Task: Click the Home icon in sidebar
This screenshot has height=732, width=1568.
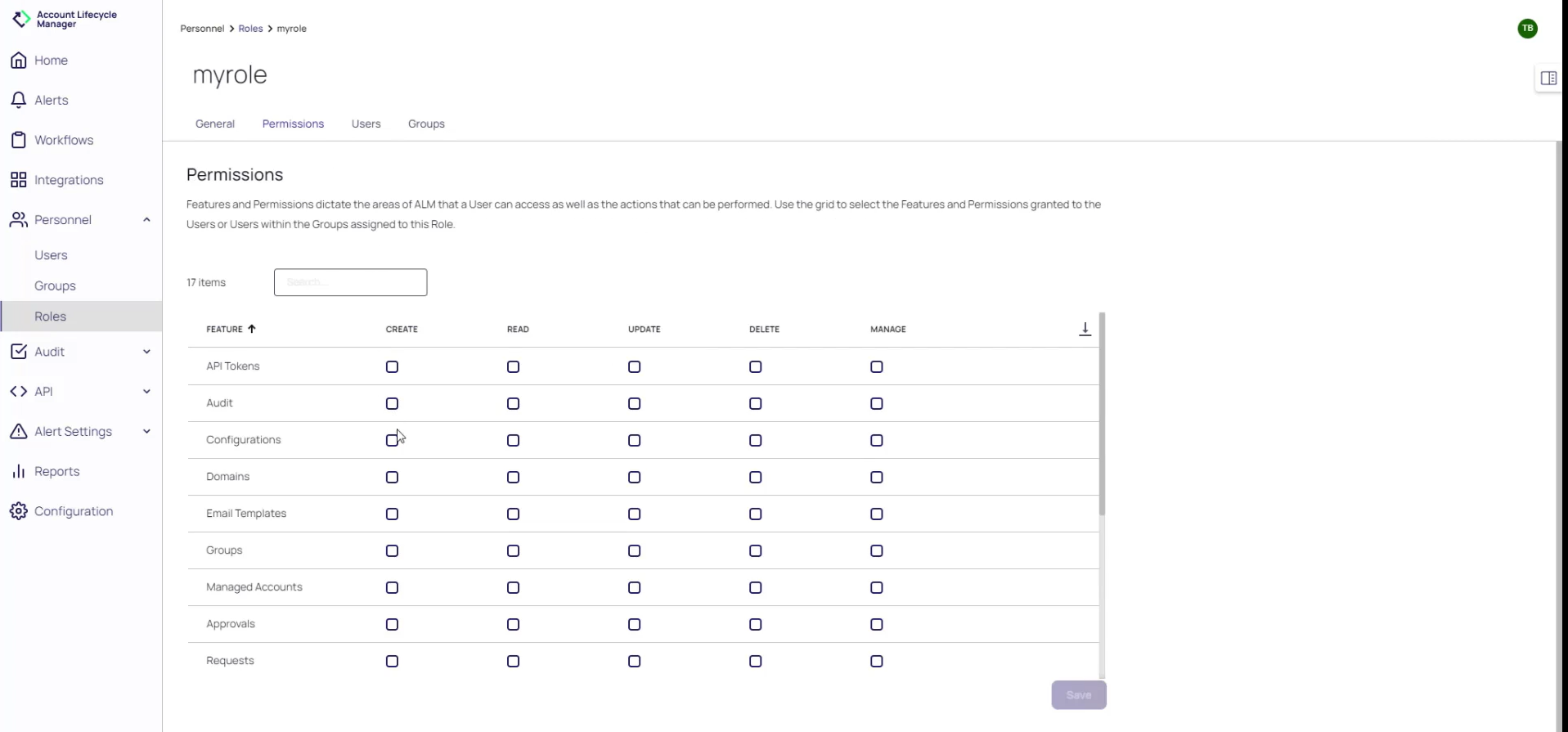Action: click(19, 61)
